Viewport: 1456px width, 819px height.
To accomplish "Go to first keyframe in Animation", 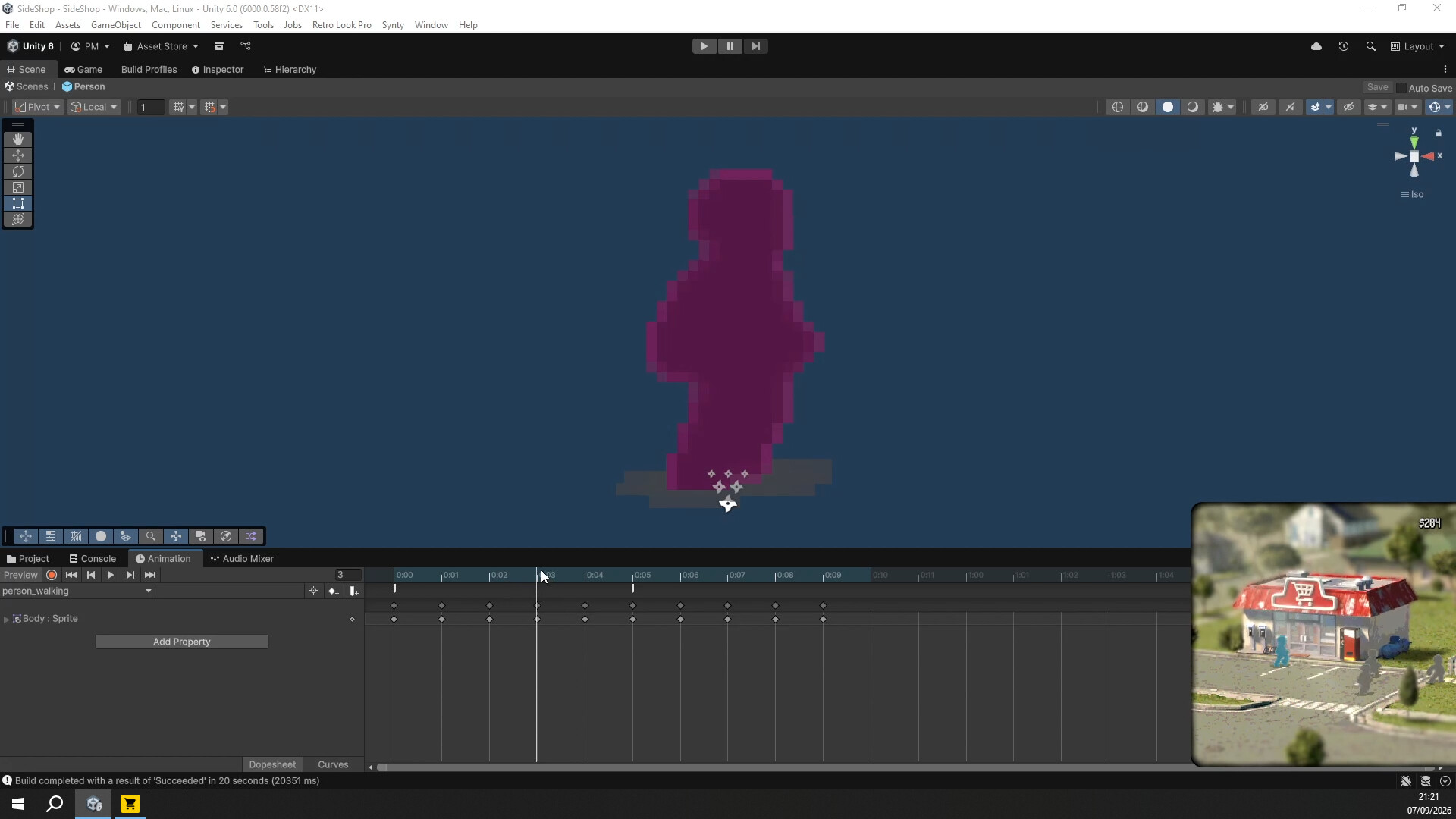I will [x=71, y=576].
